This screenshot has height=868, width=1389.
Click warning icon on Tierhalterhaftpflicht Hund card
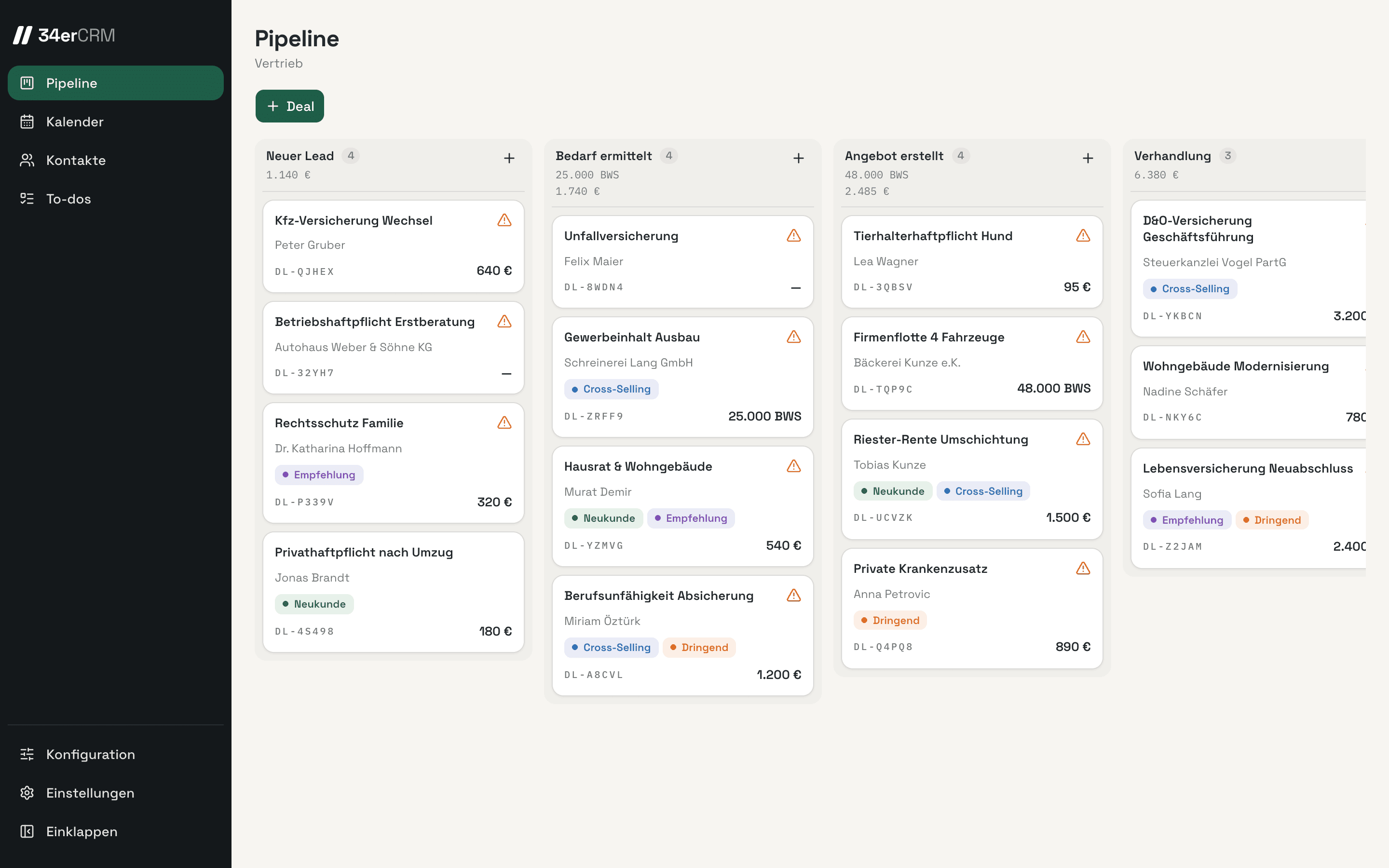click(1083, 235)
